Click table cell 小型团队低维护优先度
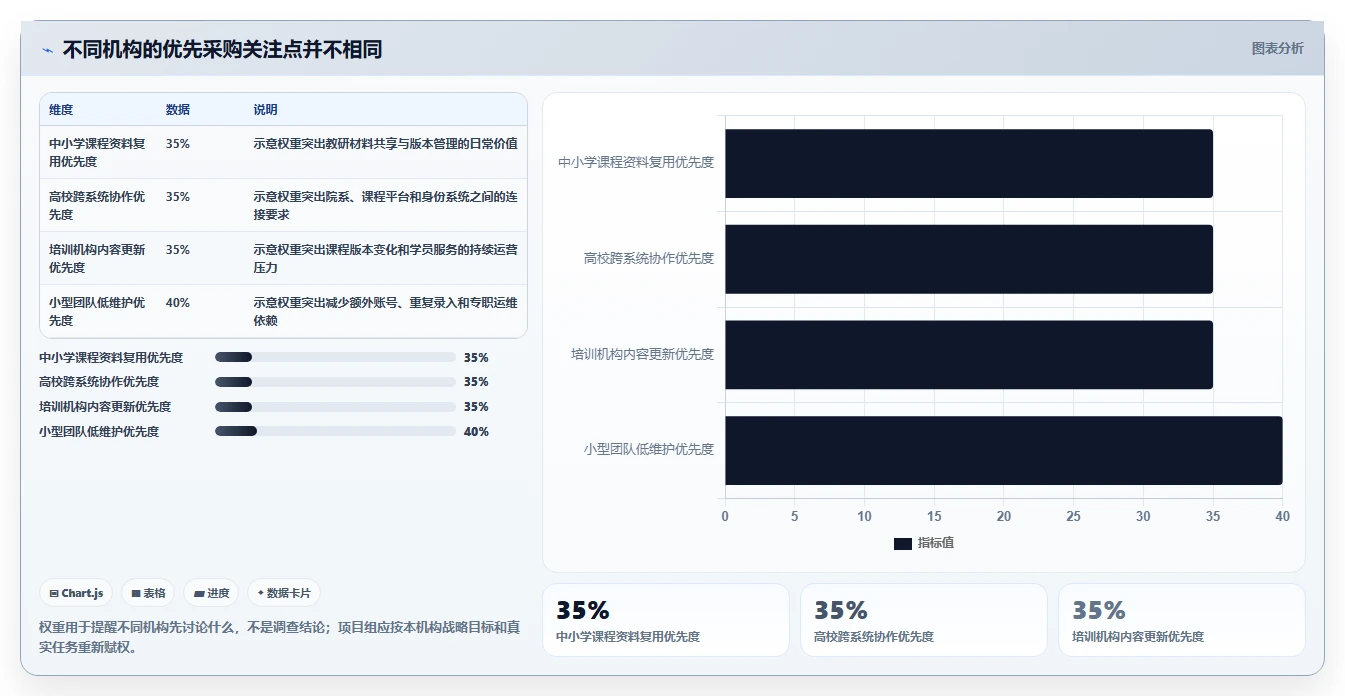The image size is (1345, 696). coord(98,311)
